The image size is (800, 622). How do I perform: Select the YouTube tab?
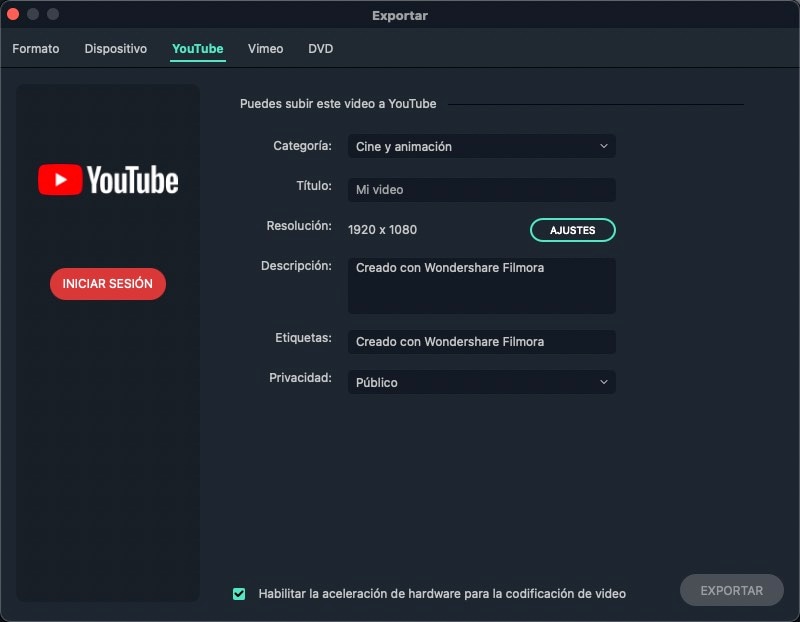pyautogui.click(x=197, y=48)
